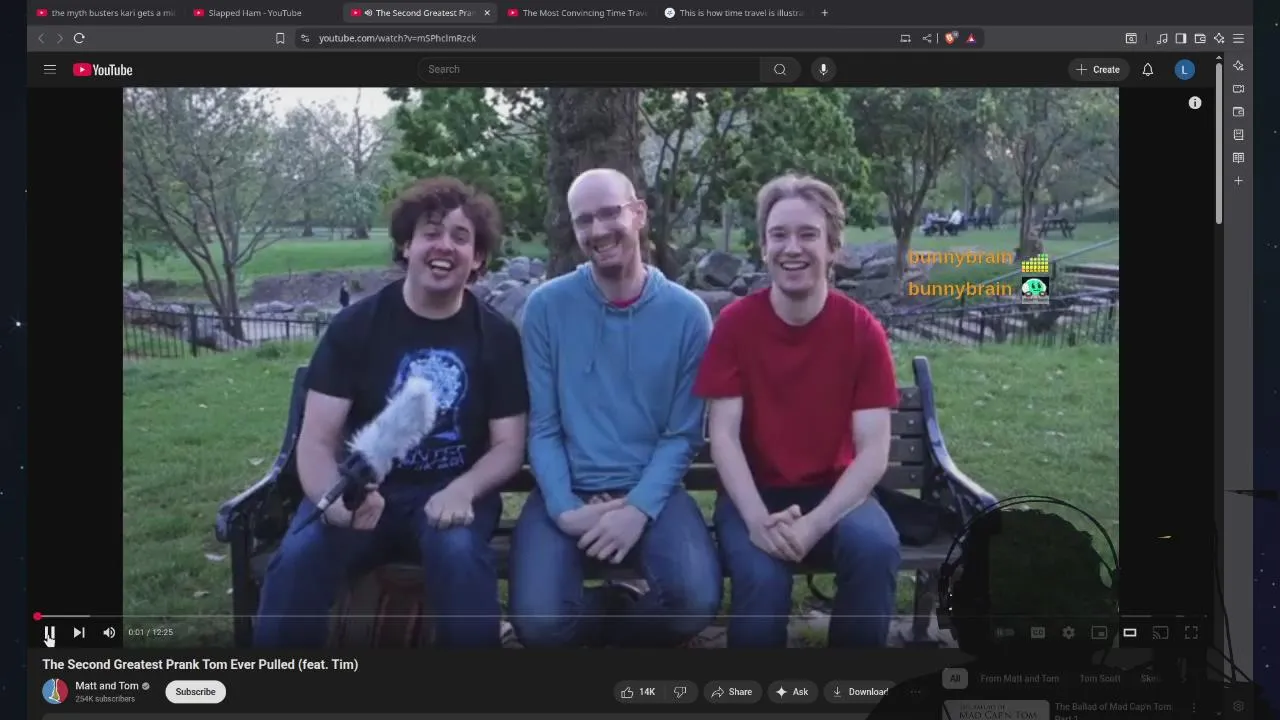The image size is (1280, 720).
Task: Open the browser's cast/device icon in address bar
Action: (x=905, y=38)
